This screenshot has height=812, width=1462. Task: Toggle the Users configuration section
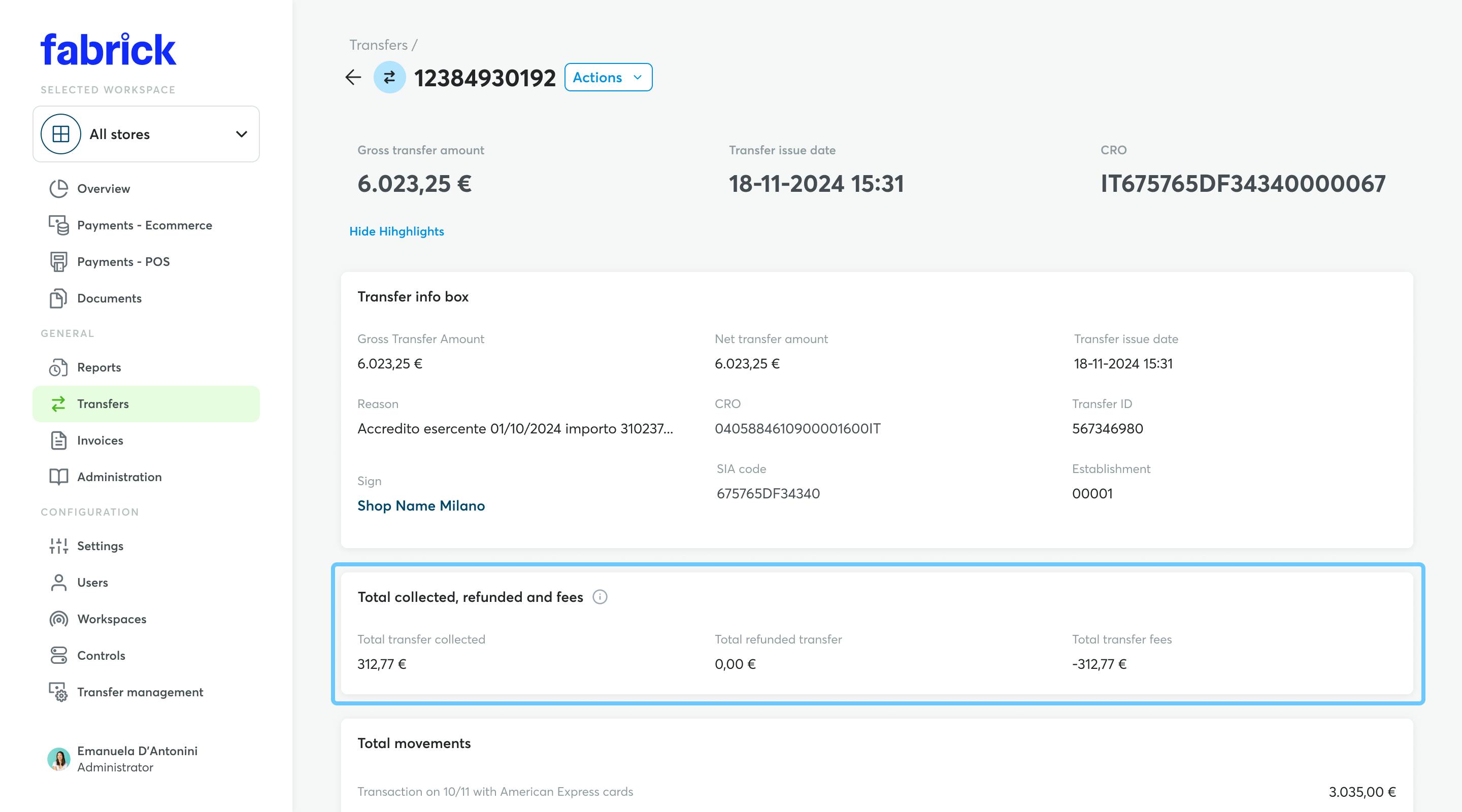(92, 582)
